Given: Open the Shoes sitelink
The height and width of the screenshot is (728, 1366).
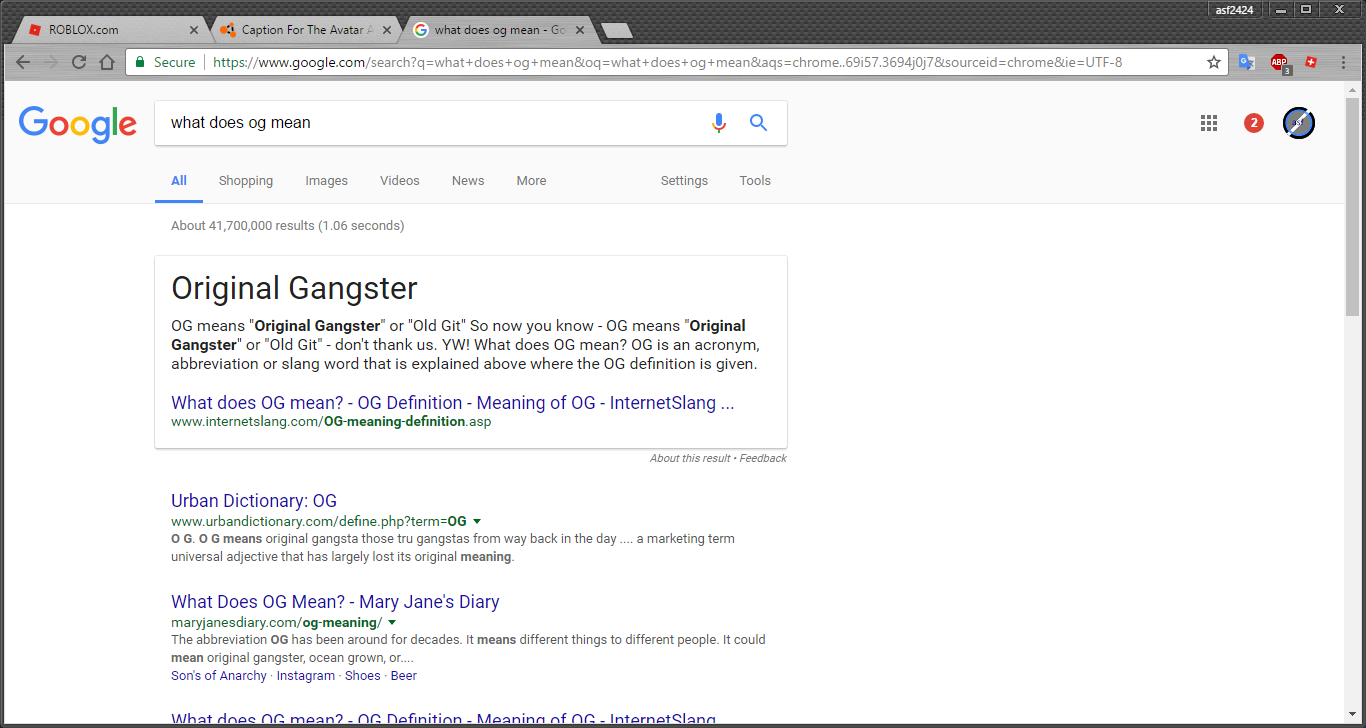Looking at the screenshot, I should coord(363,676).
